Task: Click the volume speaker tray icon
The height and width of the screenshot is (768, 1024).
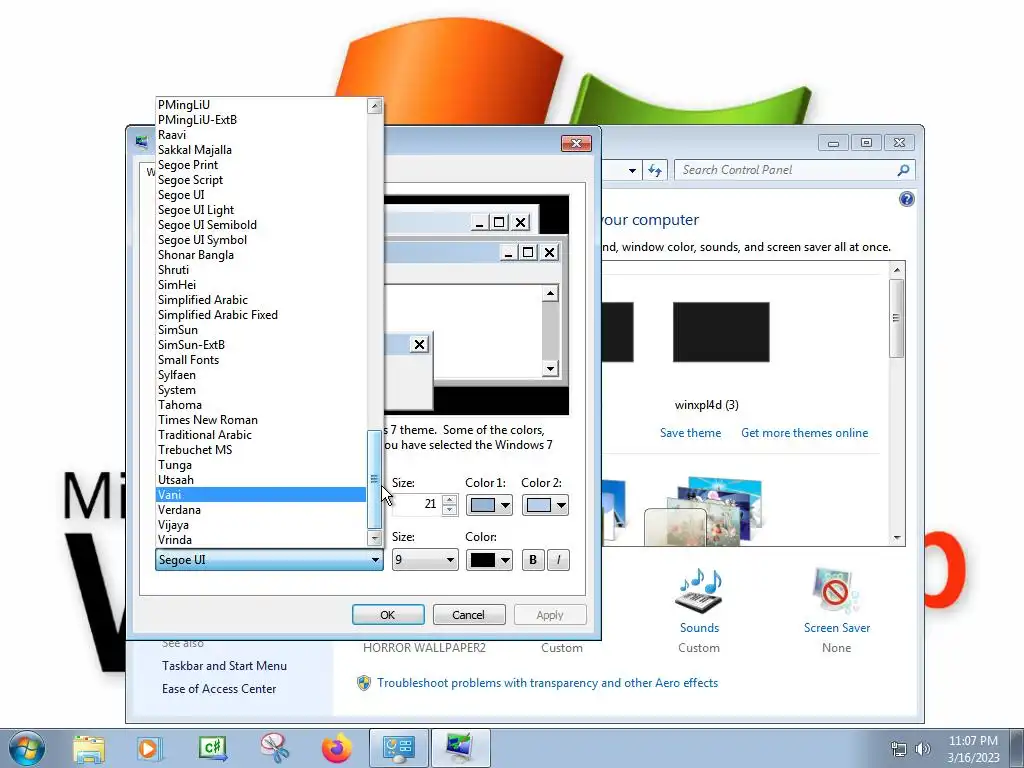Action: 922,749
